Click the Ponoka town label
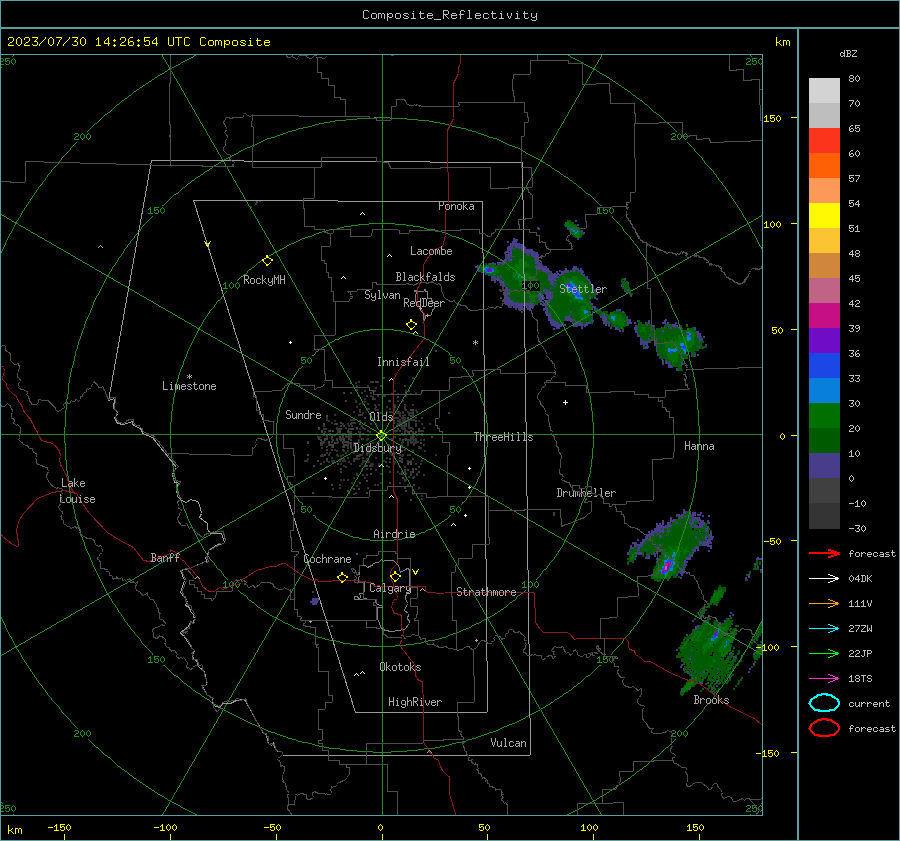The image size is (900, 841). 456,206
